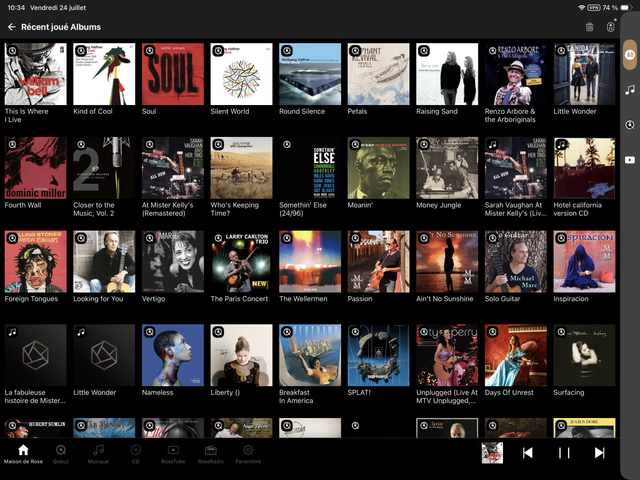Open the Foreign Tongues album
This screenshot has height=480, width=640.
(36, 261)
